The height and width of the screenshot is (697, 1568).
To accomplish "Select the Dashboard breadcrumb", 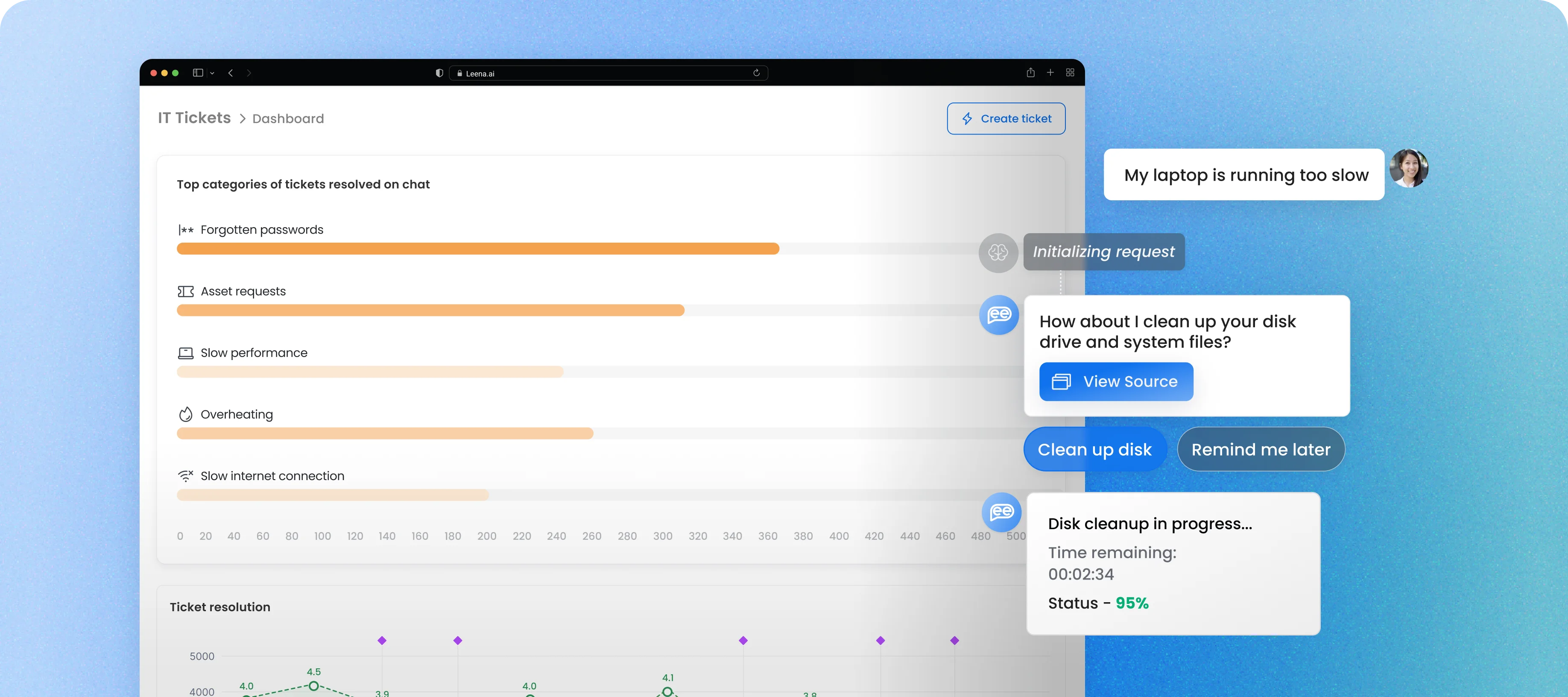I will 288,119.
